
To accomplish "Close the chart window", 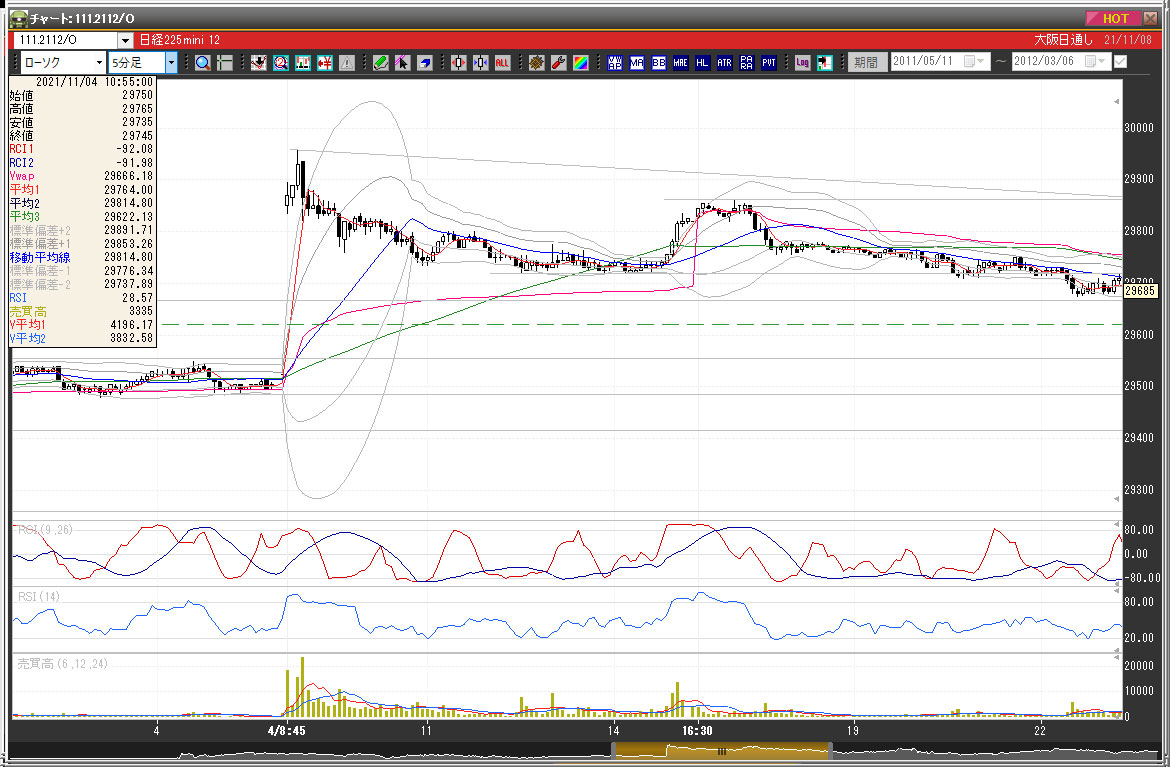I will click(1151, 18).
